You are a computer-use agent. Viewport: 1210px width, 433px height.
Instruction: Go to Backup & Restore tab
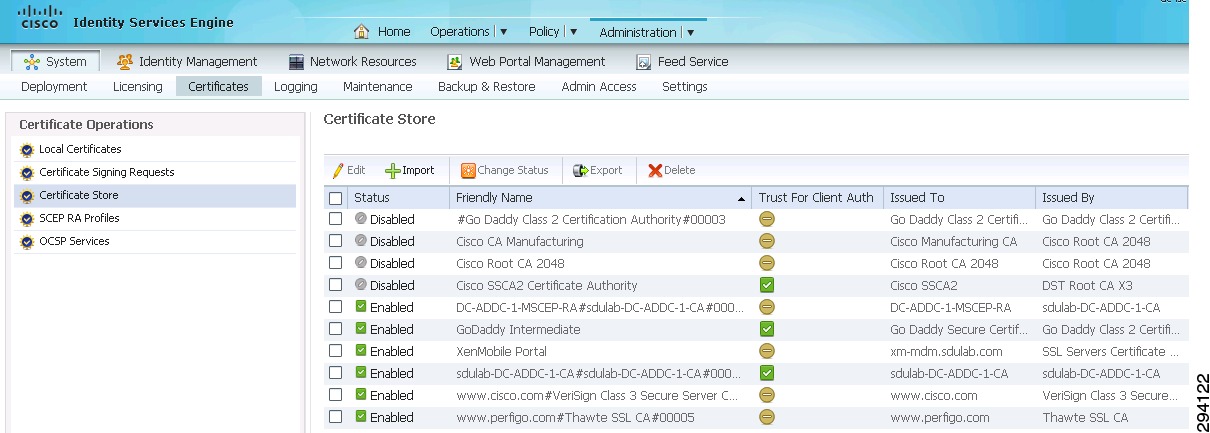click(487, 87)
